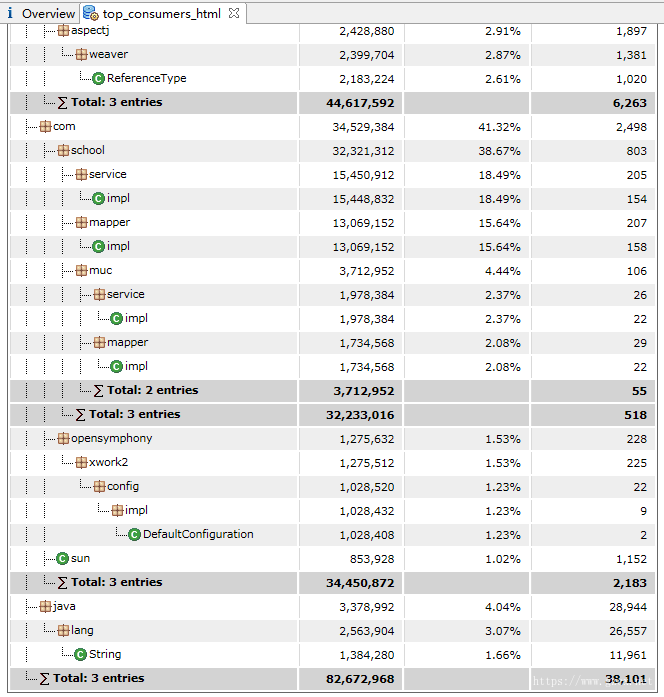Click the DefaultConfiguration class icon
Image resolution: width=664 pixels, height=697 pixels.
[x=134, y=535]
